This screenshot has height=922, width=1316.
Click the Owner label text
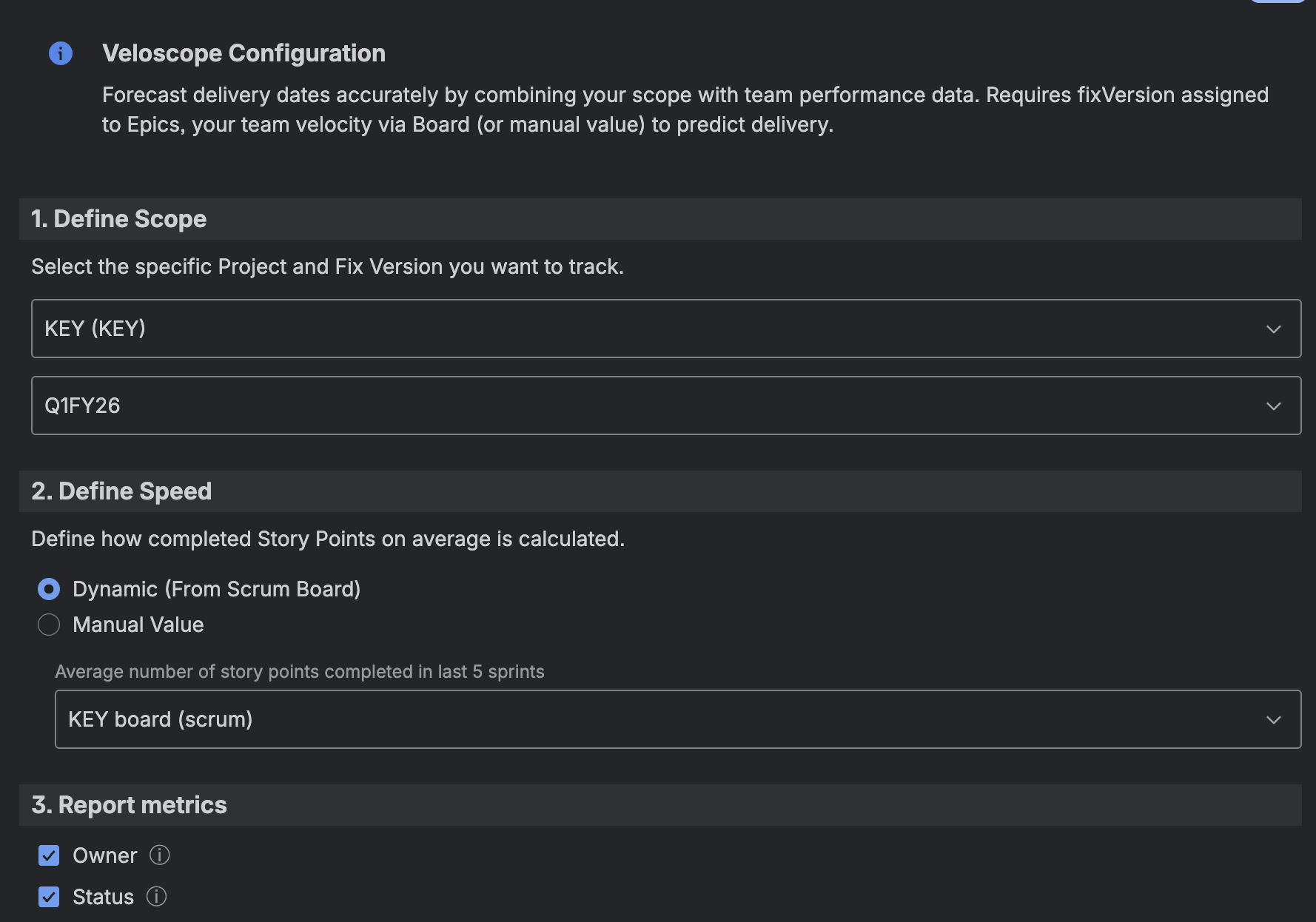click(105, 855)
